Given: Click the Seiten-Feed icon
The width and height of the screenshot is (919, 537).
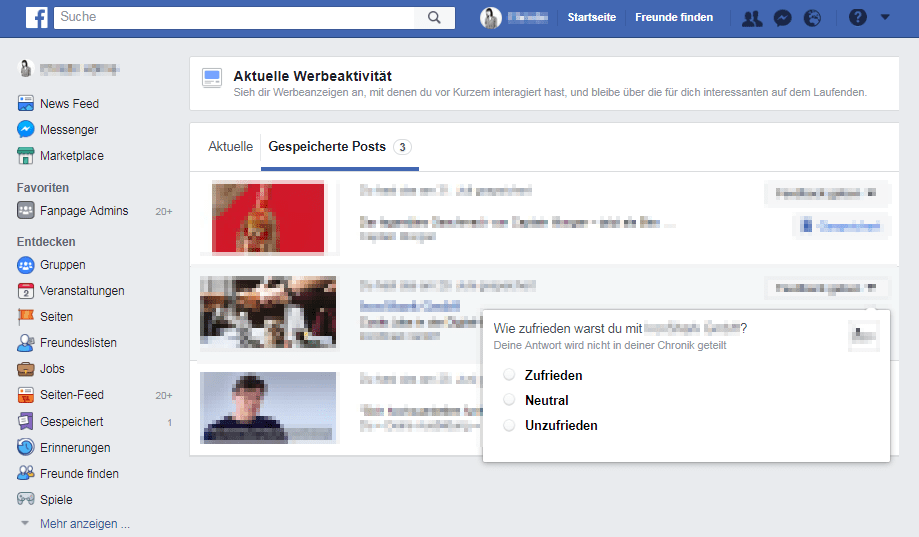Looking at the screenshot, I should click(25, 395).
